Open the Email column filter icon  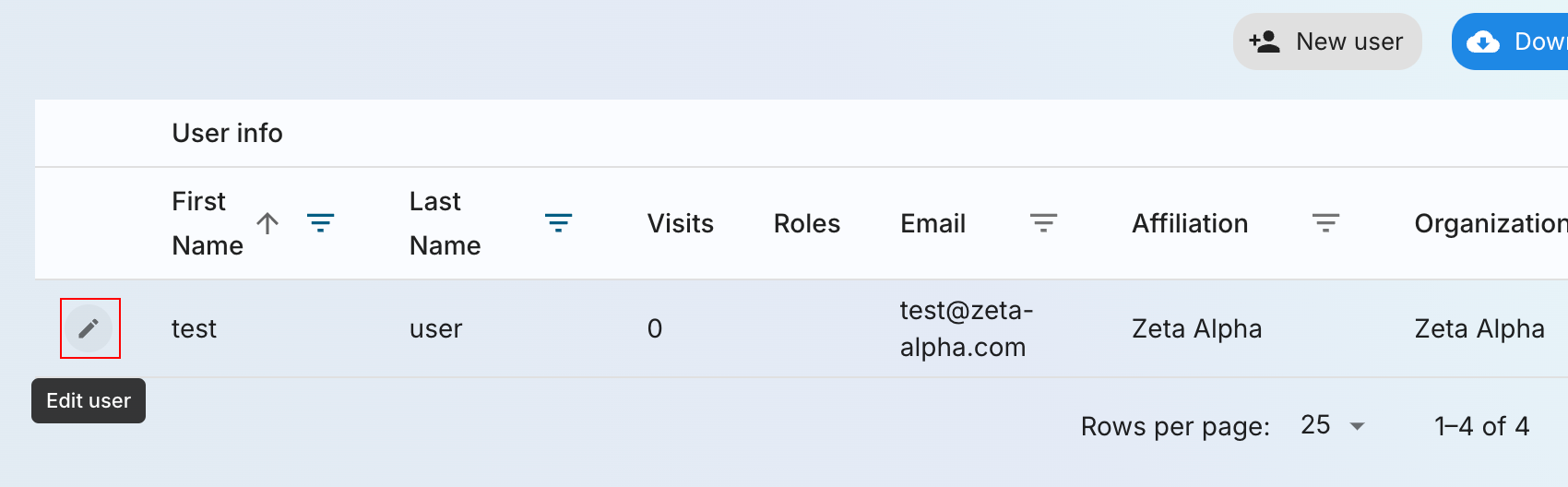(x=1043, y=223)
